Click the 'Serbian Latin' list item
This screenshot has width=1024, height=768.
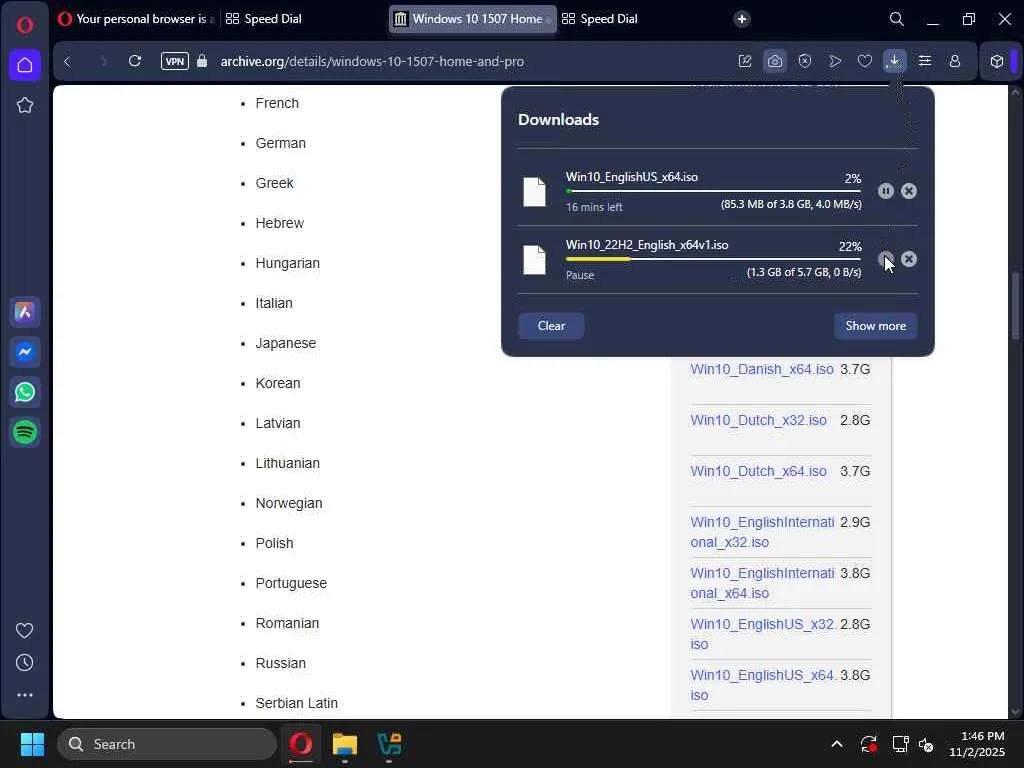296,703
